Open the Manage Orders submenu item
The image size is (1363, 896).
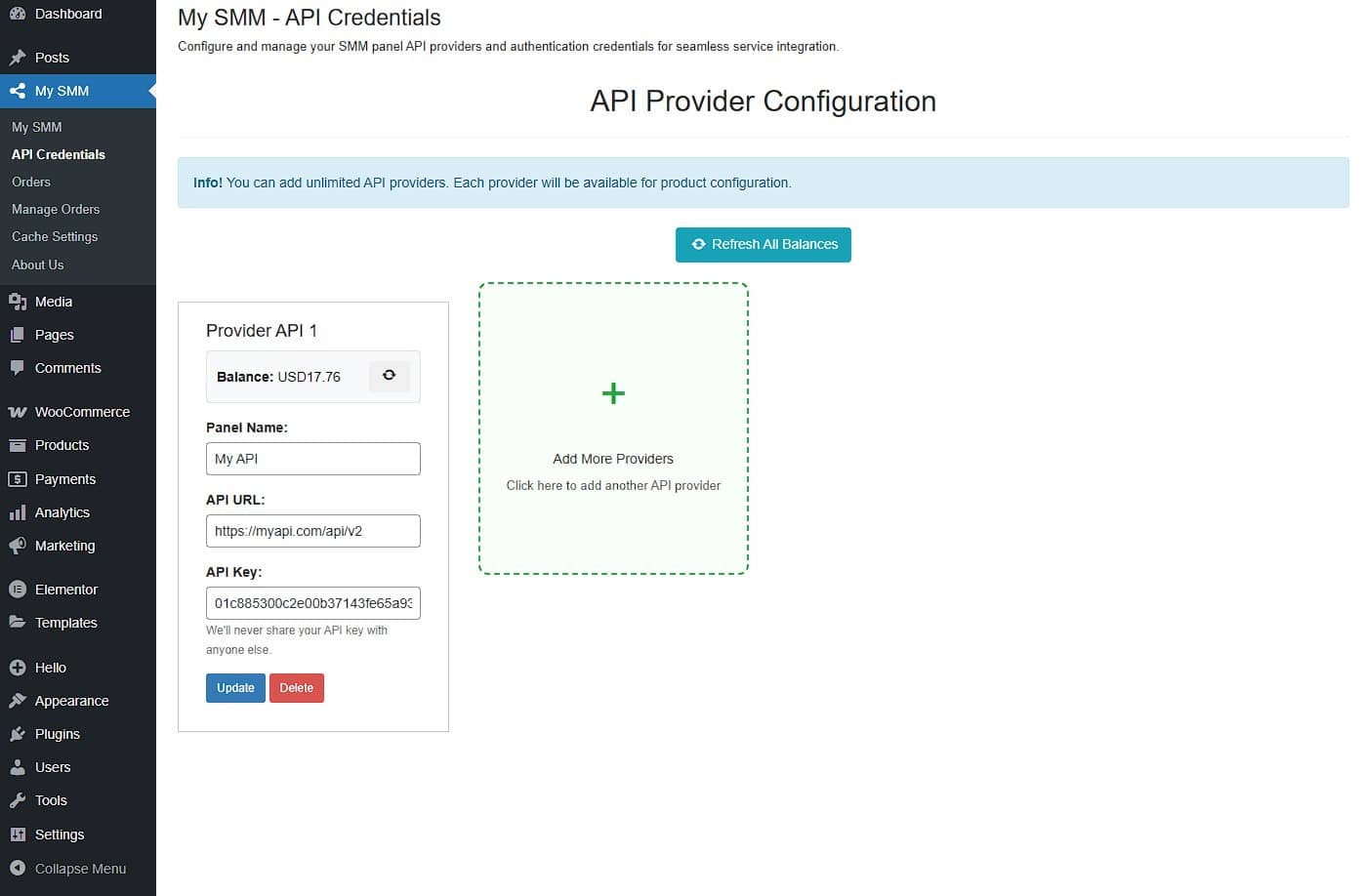pyautogui.click(x=56, y=209)
